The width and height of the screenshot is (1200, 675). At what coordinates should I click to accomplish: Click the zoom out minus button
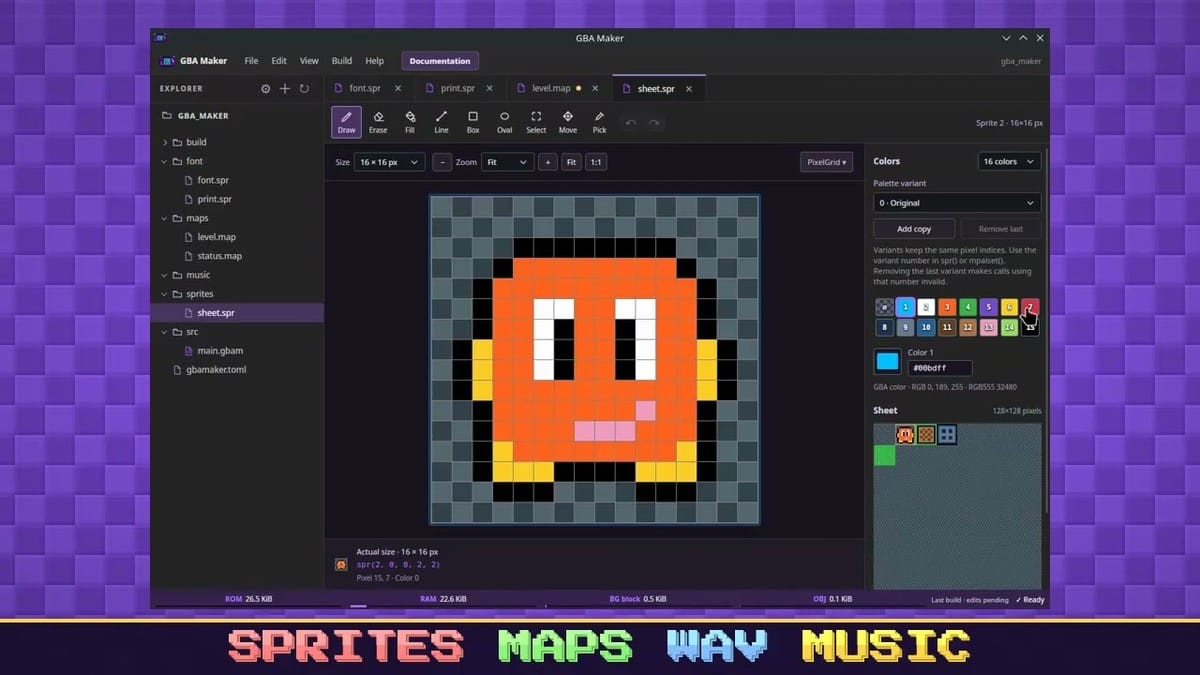click(442, 162)
